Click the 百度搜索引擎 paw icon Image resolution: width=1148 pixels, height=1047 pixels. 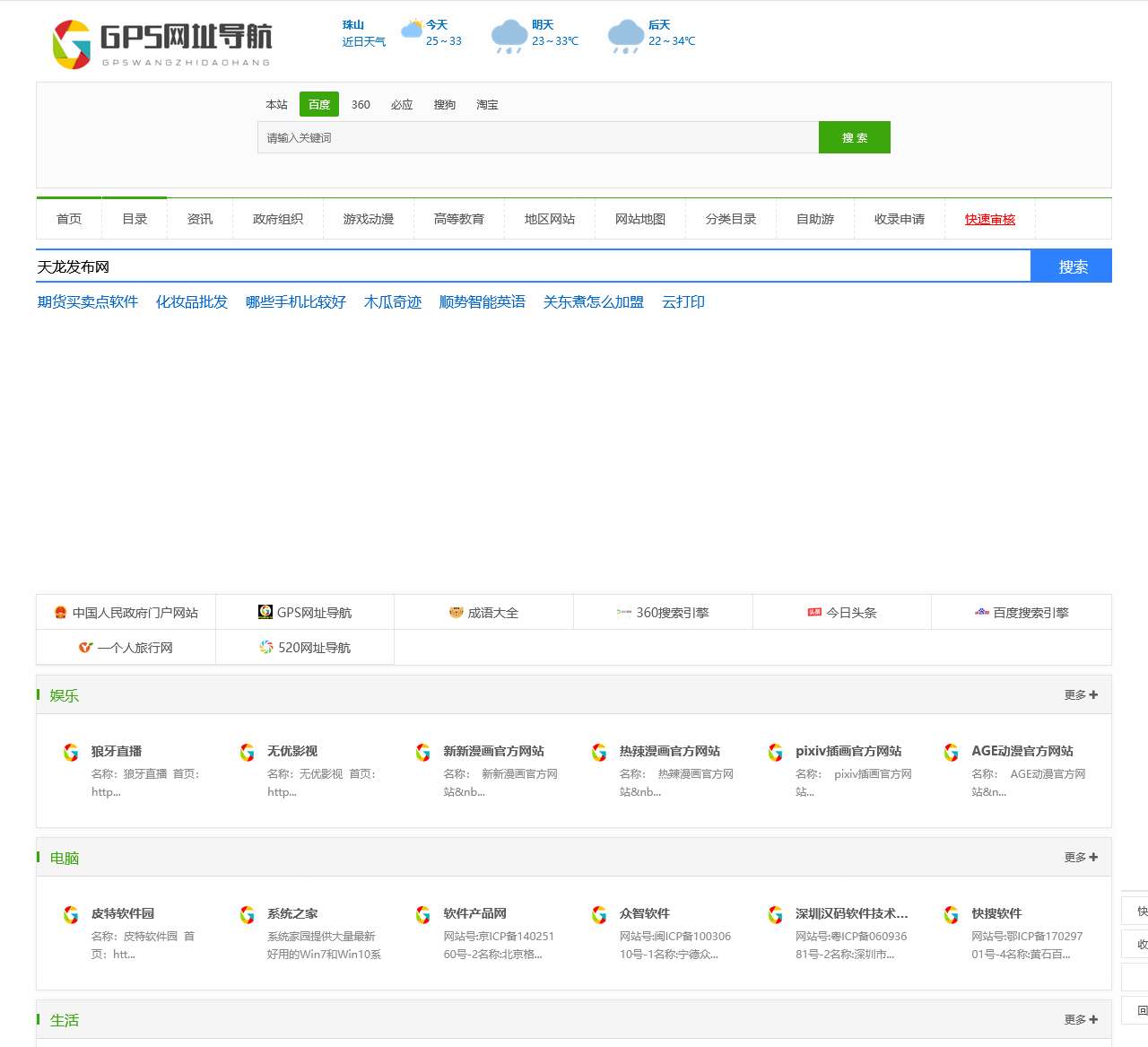pos(981,613)
